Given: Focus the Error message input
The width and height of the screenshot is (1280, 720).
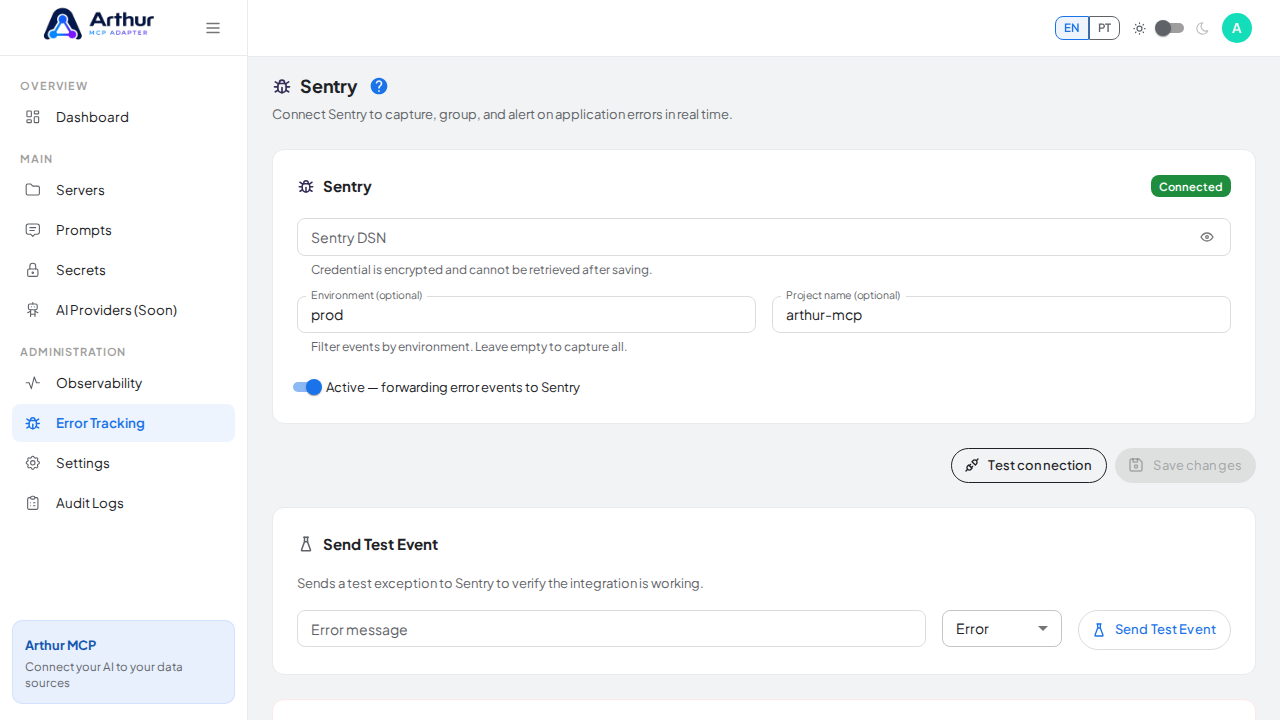Looking at the screenshot, I should pos(611,629).
